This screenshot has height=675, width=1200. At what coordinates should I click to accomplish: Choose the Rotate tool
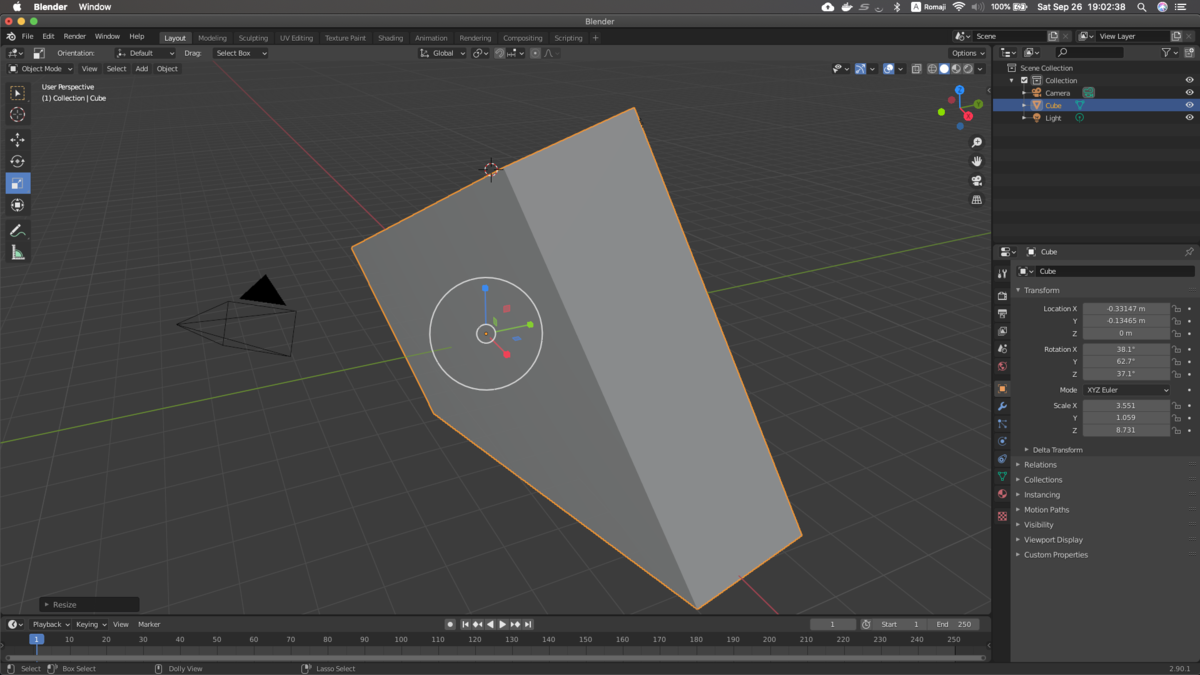pos(17,161)
